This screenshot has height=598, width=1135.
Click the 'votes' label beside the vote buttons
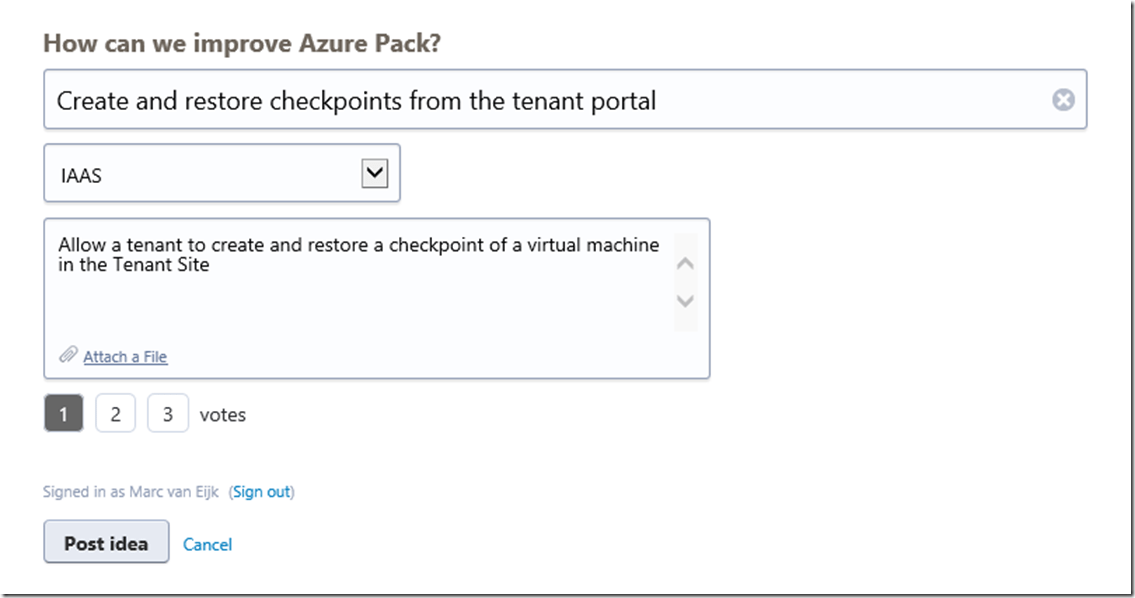coord(222,414)
